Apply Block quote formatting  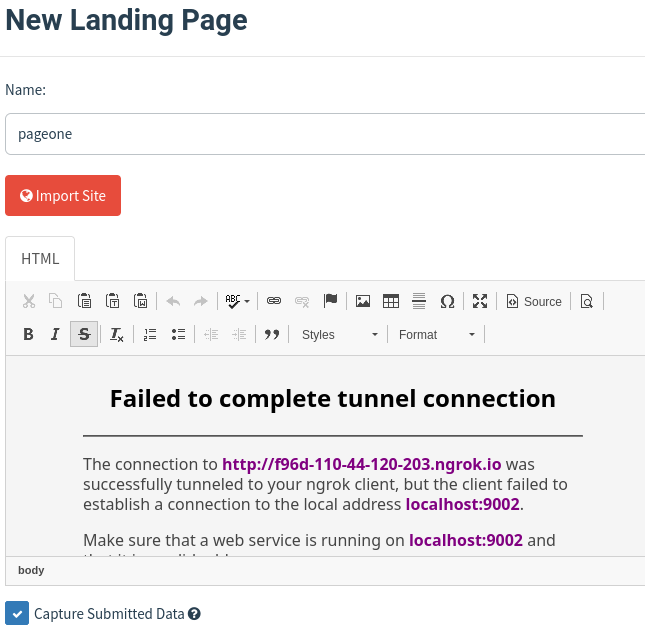click(272, 334)
